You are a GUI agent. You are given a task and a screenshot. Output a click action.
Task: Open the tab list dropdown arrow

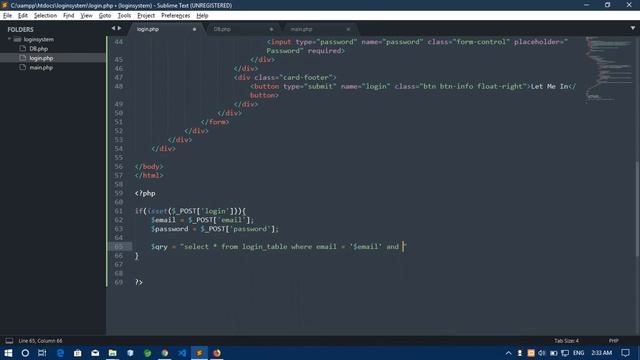pyautogui.click(x=633, y=28)
